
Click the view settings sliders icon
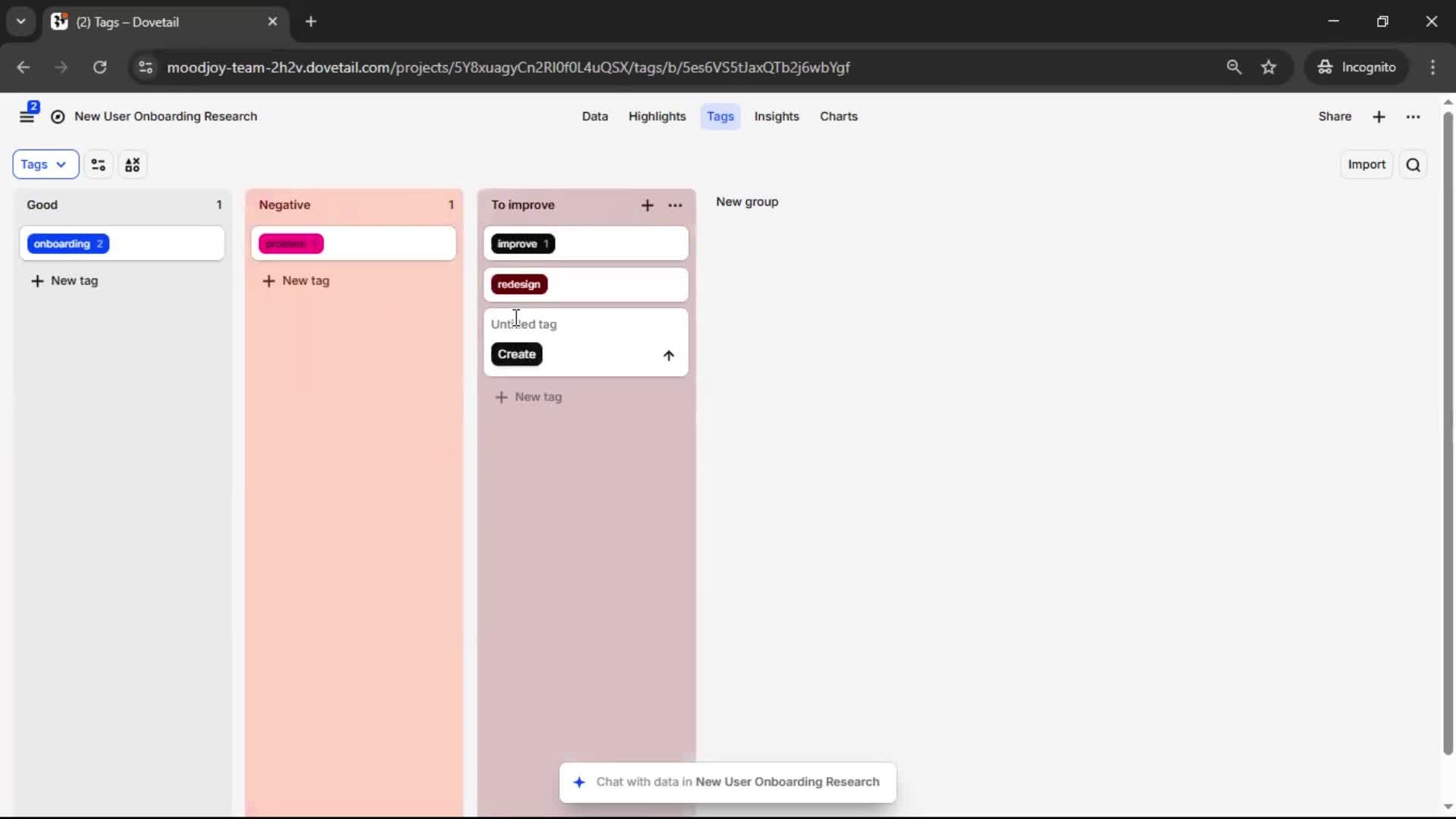(x=98, y=165)
